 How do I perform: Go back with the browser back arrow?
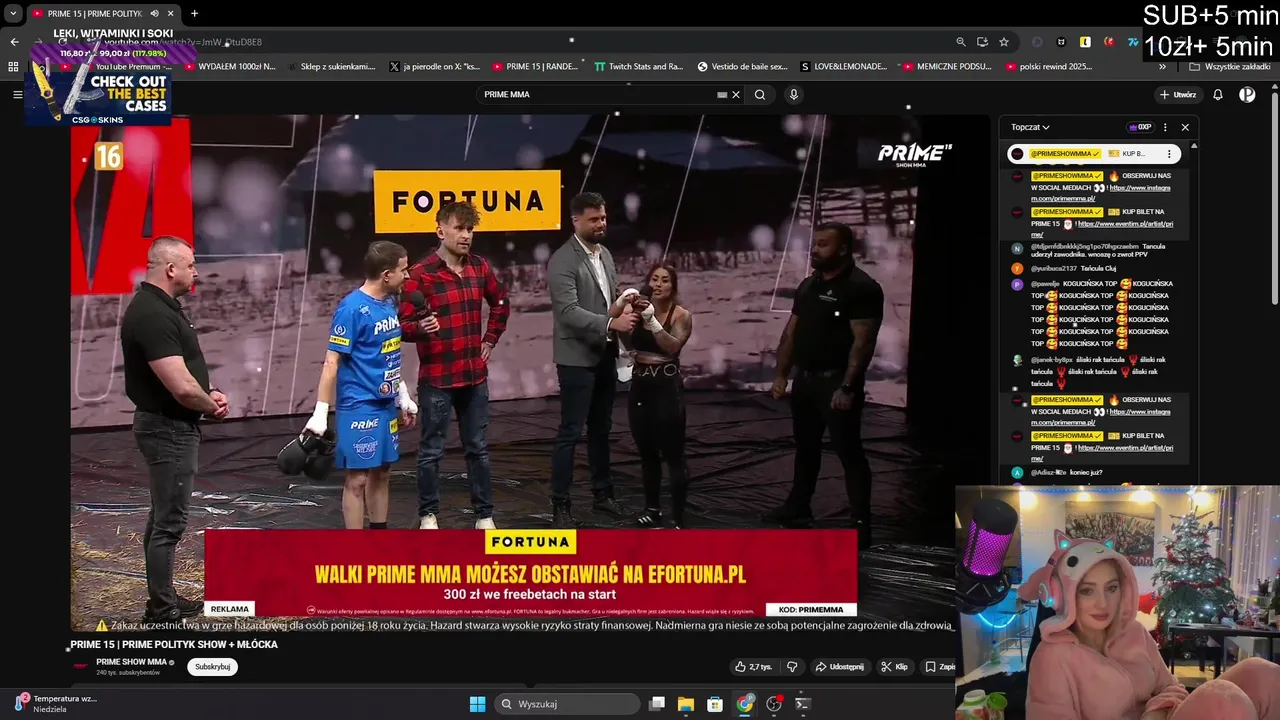[14, 42]
